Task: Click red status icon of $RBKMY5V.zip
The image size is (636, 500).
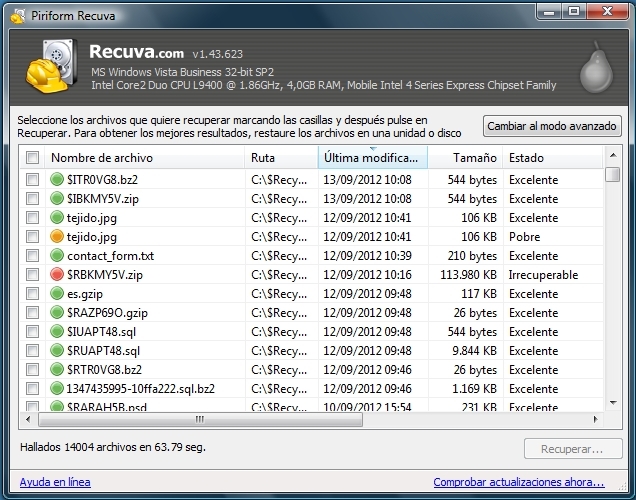Action: pyautogui.click(x=57, y=275)
